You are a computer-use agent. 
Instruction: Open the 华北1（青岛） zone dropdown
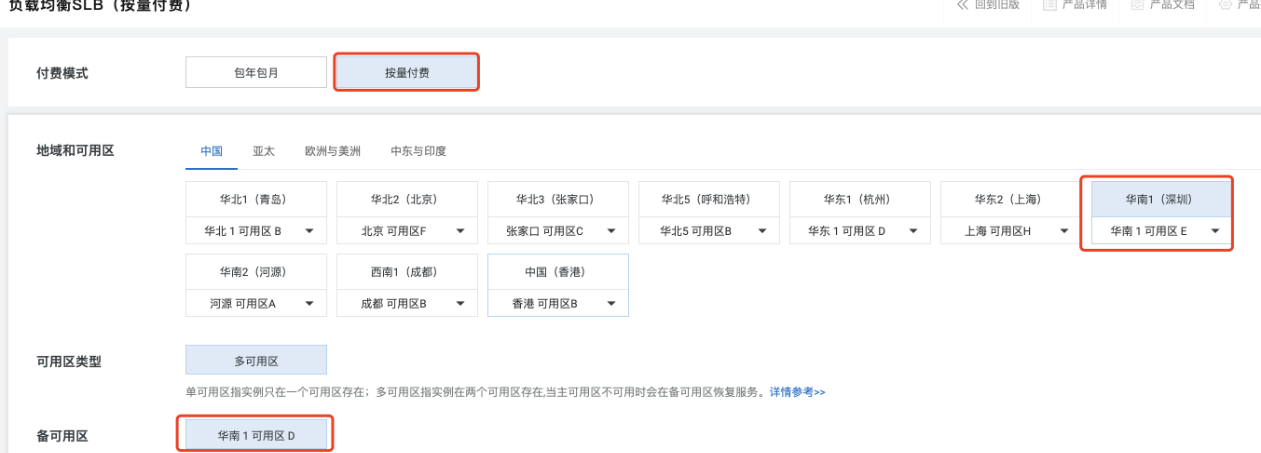click(309, 231)
